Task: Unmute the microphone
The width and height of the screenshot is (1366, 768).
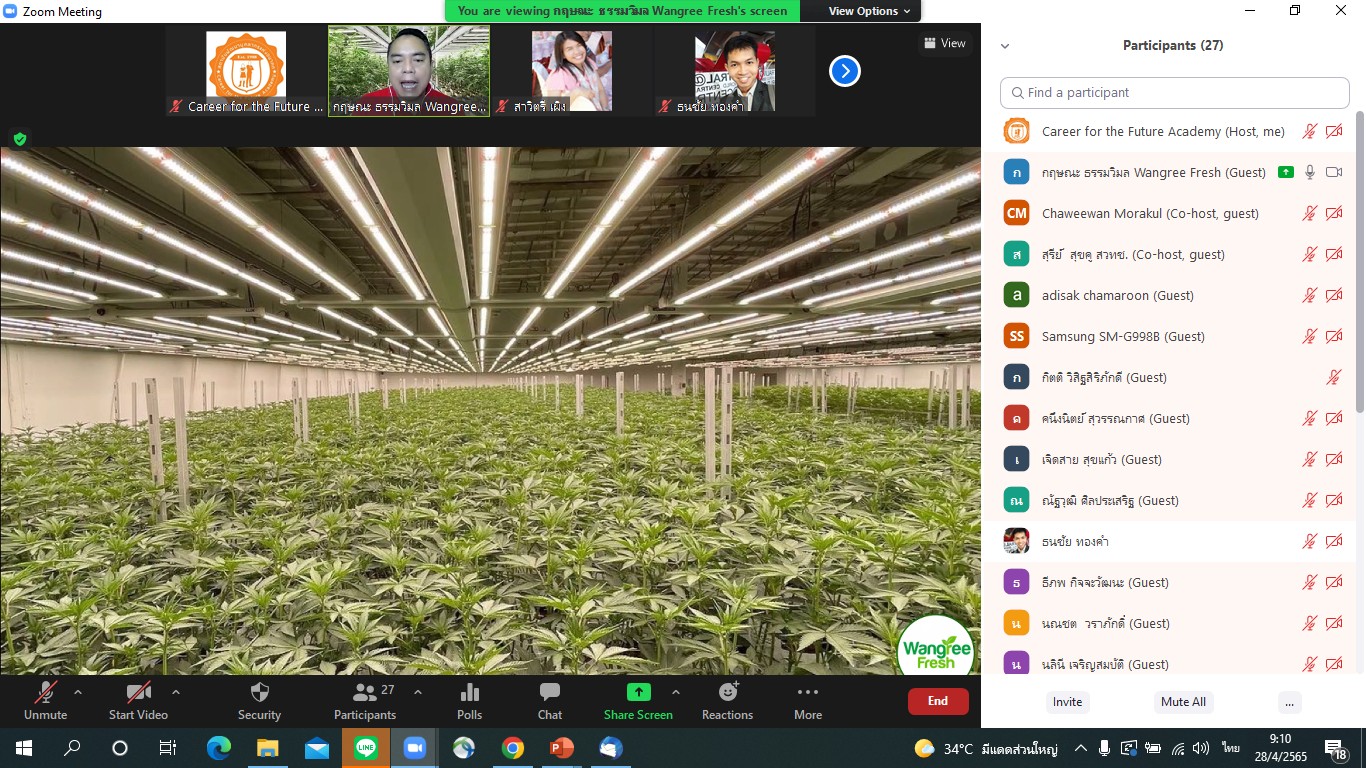Action: (46, 693)
